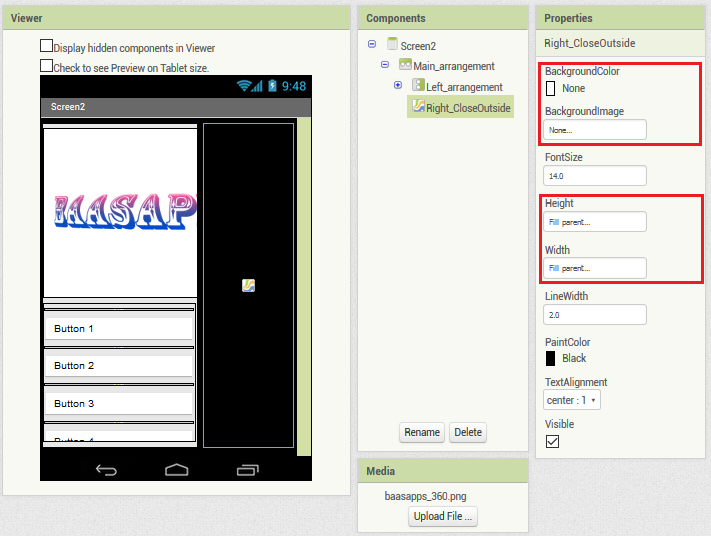The image size is (711, 536).
Task: Click the Width Fill parent field
Action: [595, 268]
